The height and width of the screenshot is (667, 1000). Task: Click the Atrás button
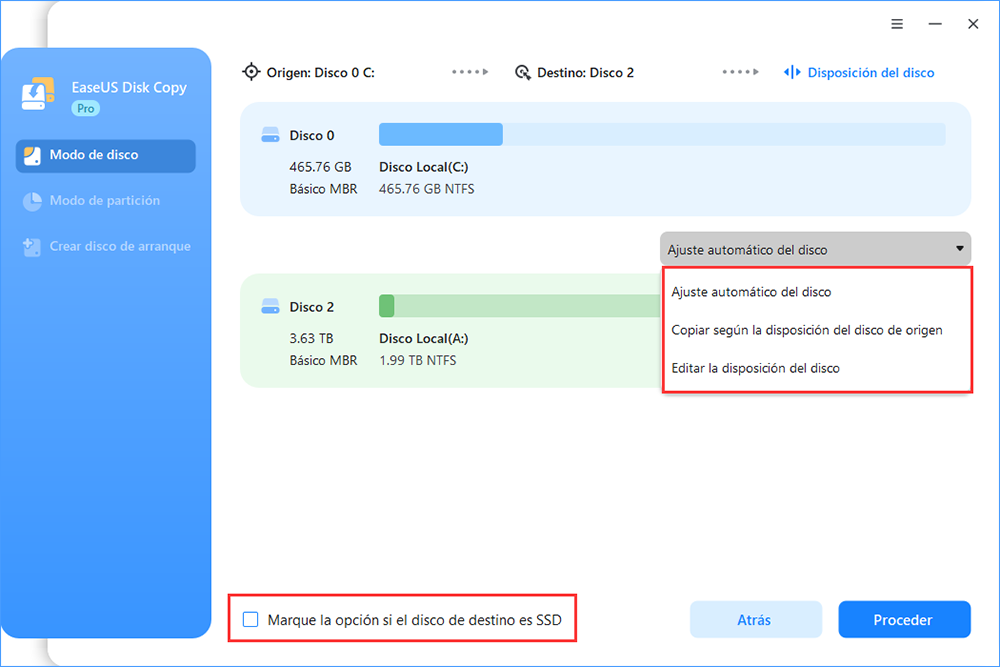tap(756, 619)
